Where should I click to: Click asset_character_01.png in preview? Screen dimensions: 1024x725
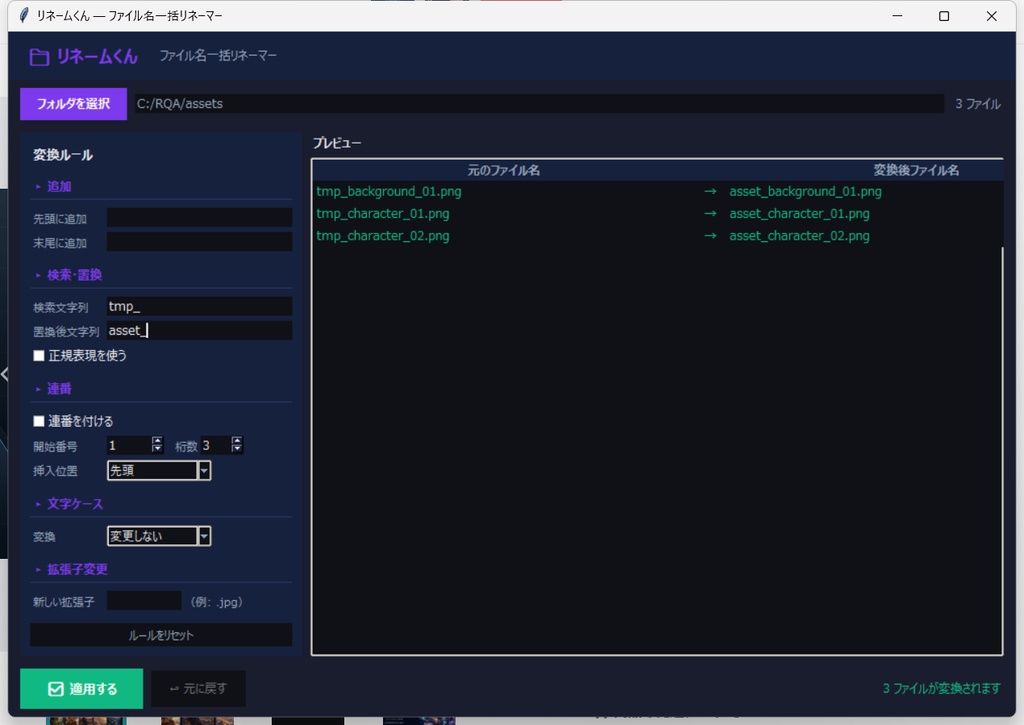(x=799, y=214)
